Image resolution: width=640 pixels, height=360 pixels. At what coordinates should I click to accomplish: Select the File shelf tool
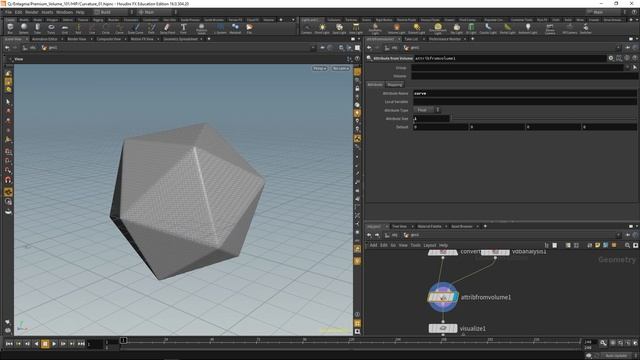pos(249,29)
